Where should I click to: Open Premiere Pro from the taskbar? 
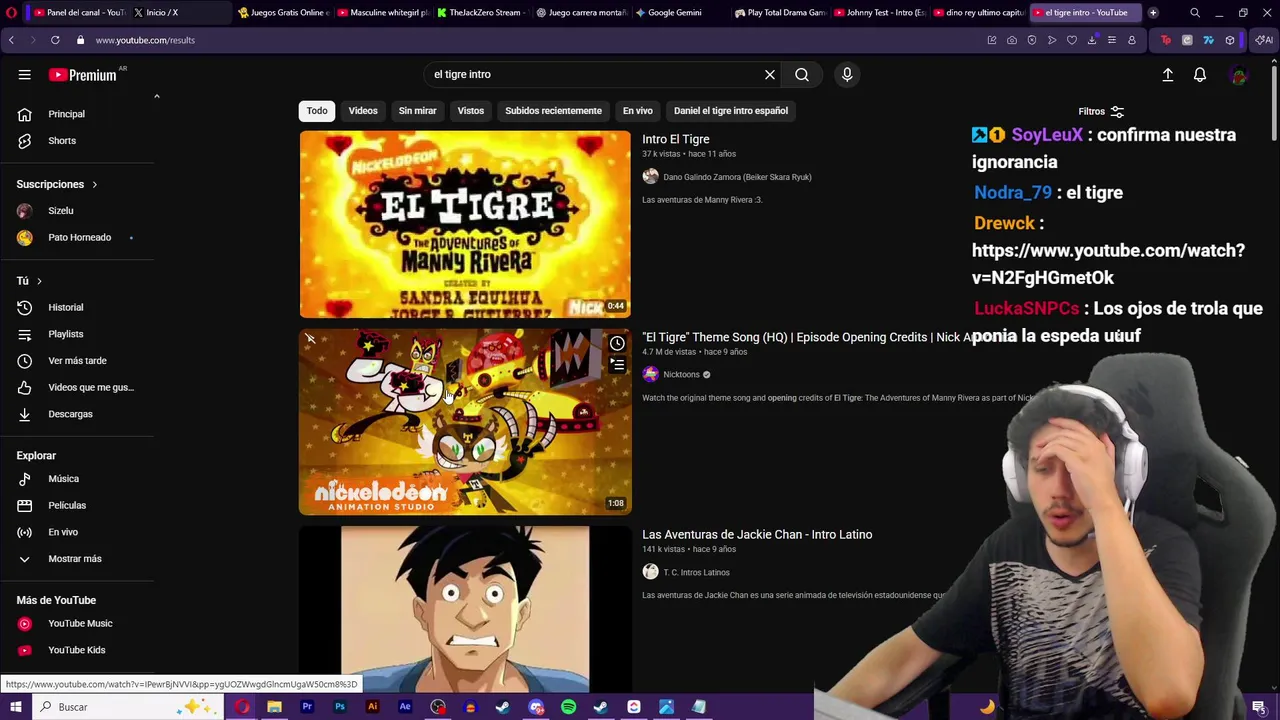(x=307, y=707)
